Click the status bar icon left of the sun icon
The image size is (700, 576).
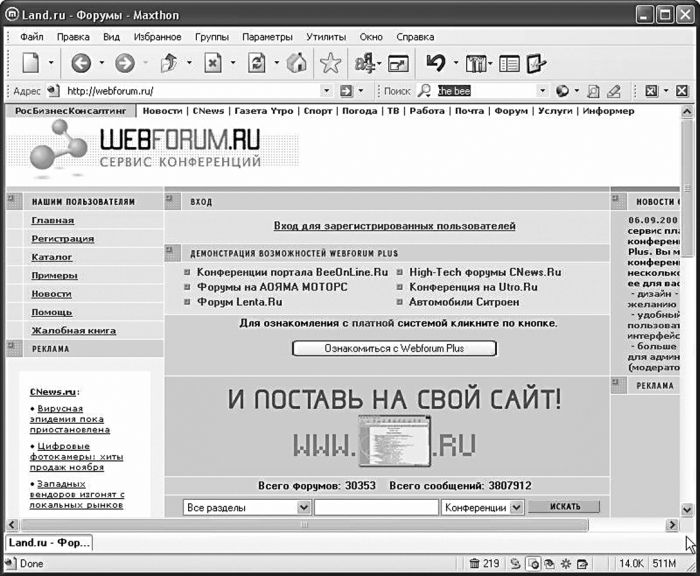point(549,564)
